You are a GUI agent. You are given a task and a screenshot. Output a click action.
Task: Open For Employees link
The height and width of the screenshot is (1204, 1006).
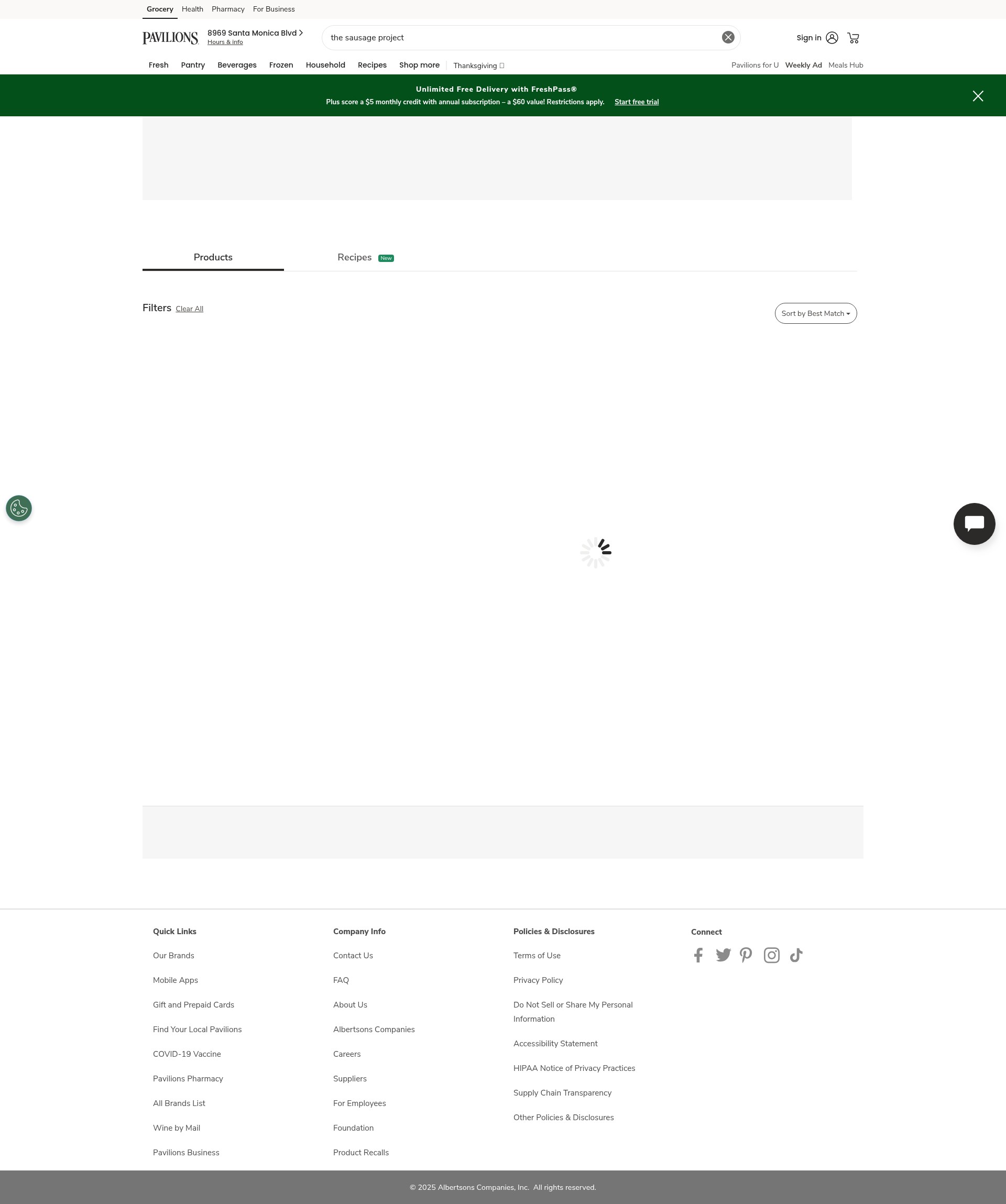click(359, 1103)
